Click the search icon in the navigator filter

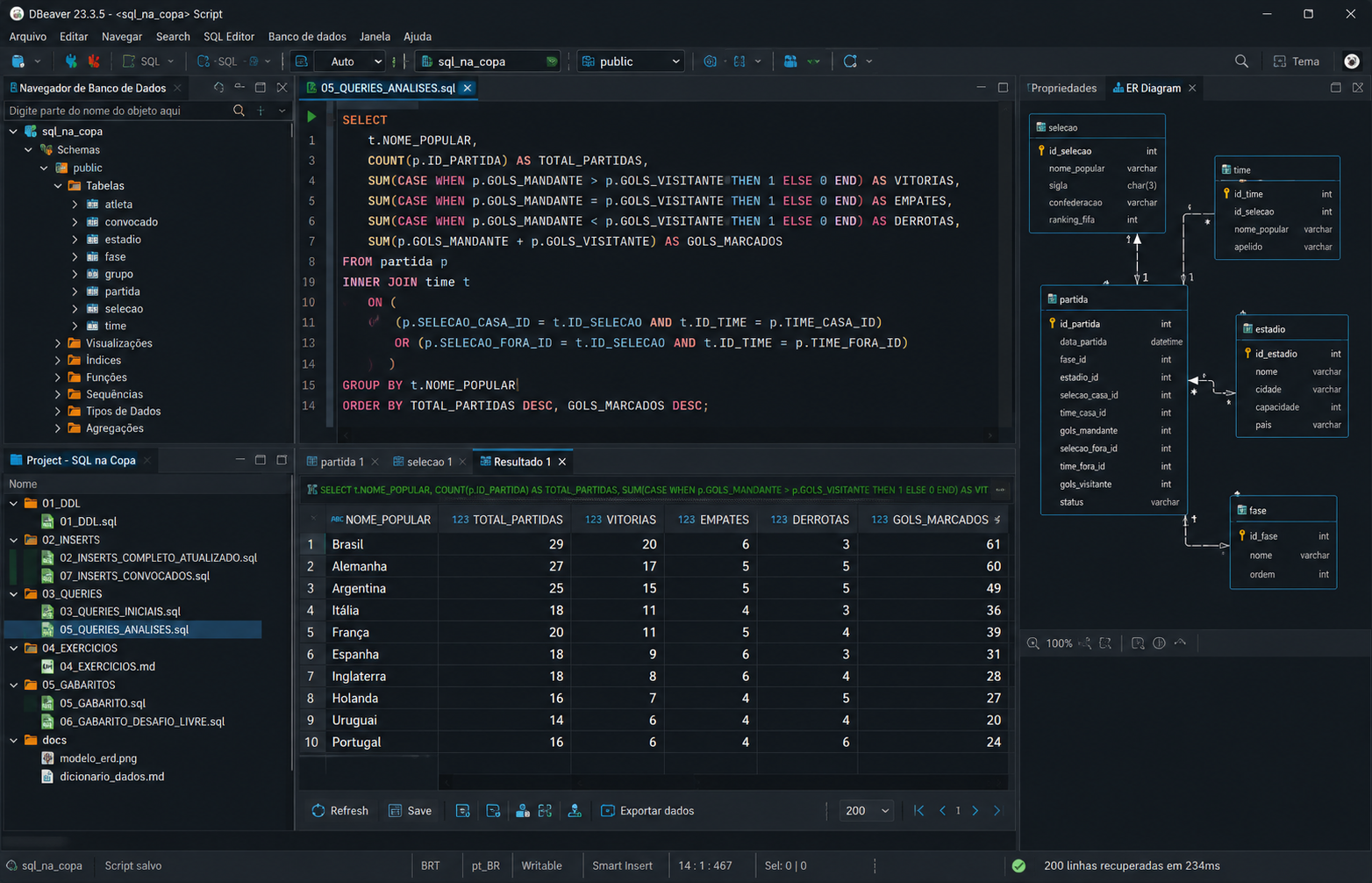239,111
